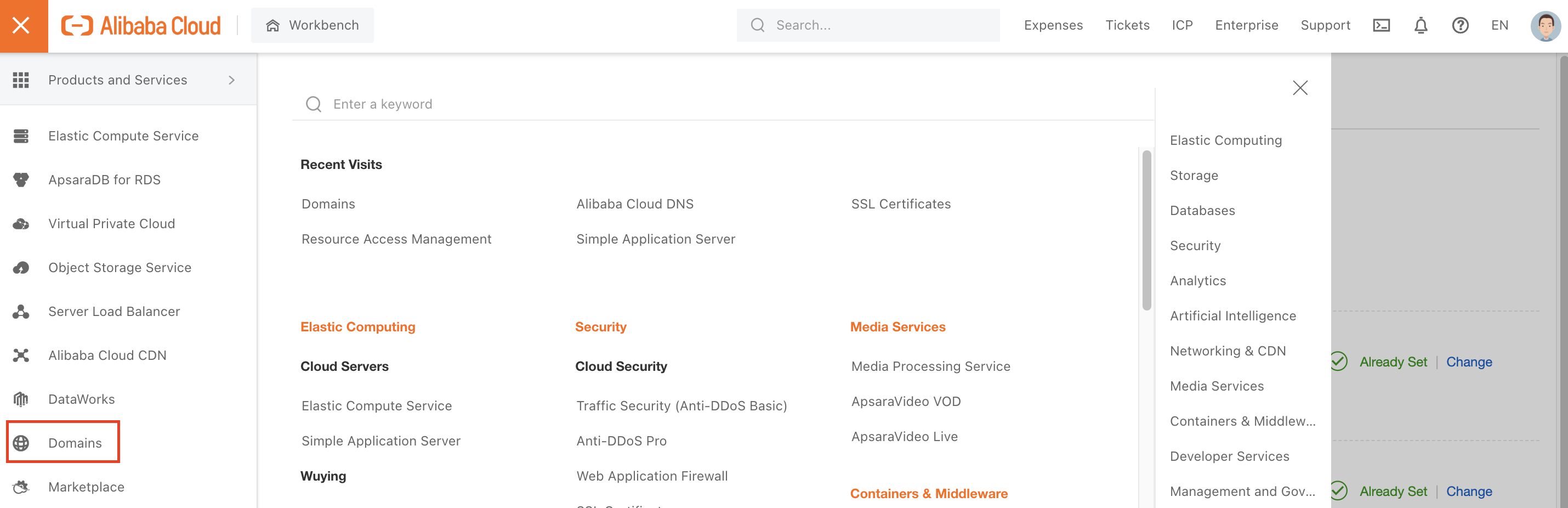This screenshot has height=508, width=1568.
Task: Switch language using EN selector
Action: [x=1499, y=26]
